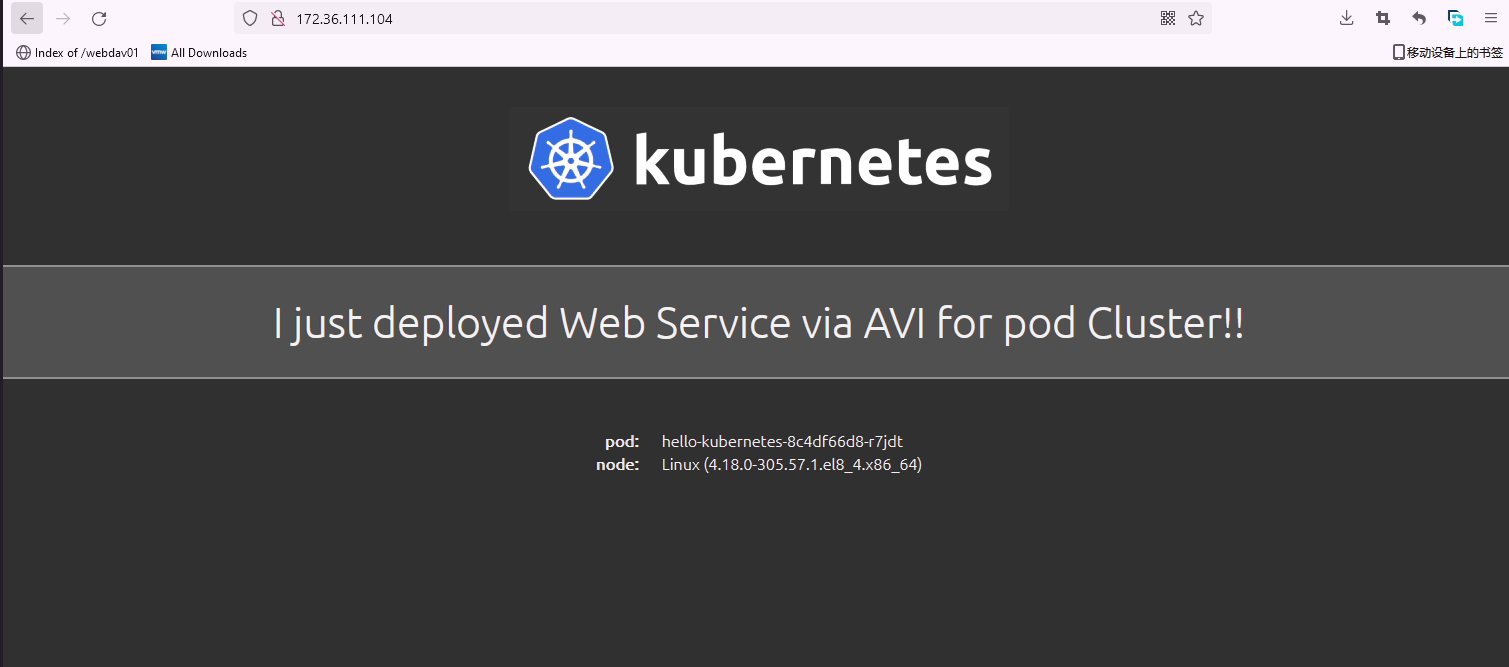The width and height of the screenshot is (1509, 667).
Task: Go back with the browser back arrow
Action: [27, 18]
